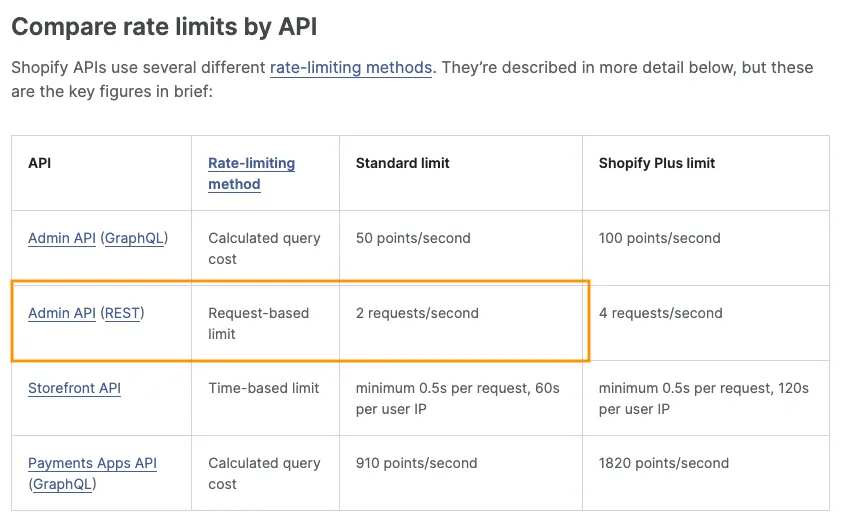Open the Rate-limiting method column header link
Viewport: 844px width, 531px height.
[251, 173]
